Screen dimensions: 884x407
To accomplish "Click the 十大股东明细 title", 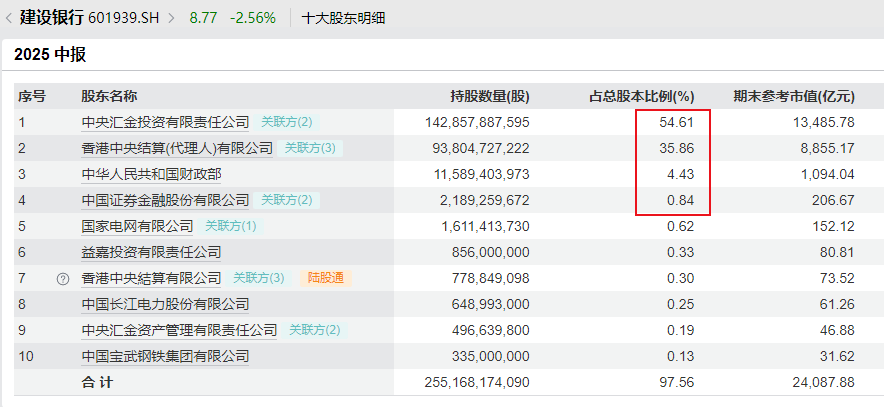I will pyautogui.click(x=343, y=18).
